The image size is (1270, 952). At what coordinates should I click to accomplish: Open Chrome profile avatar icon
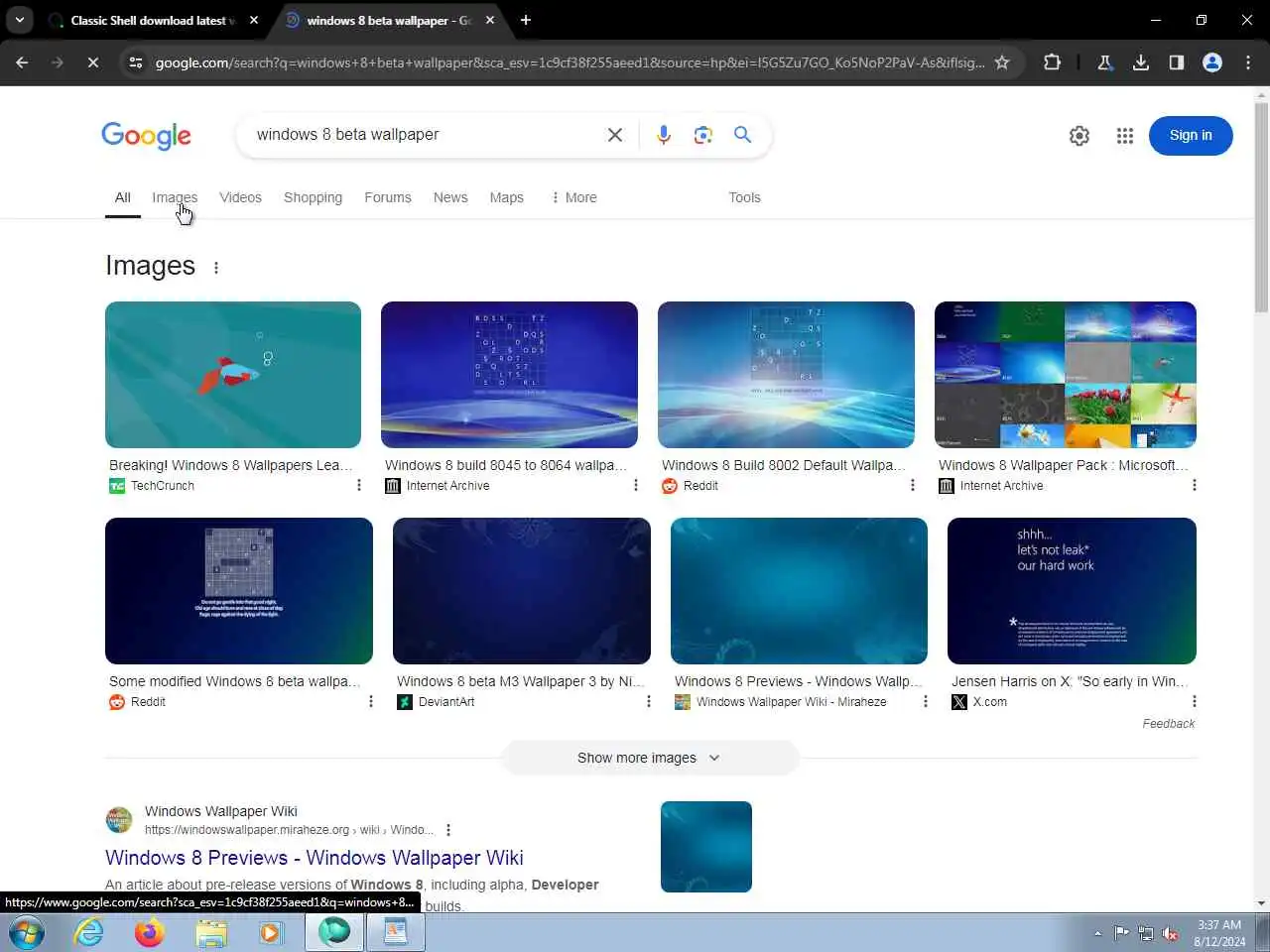[x=1212, y=62]
